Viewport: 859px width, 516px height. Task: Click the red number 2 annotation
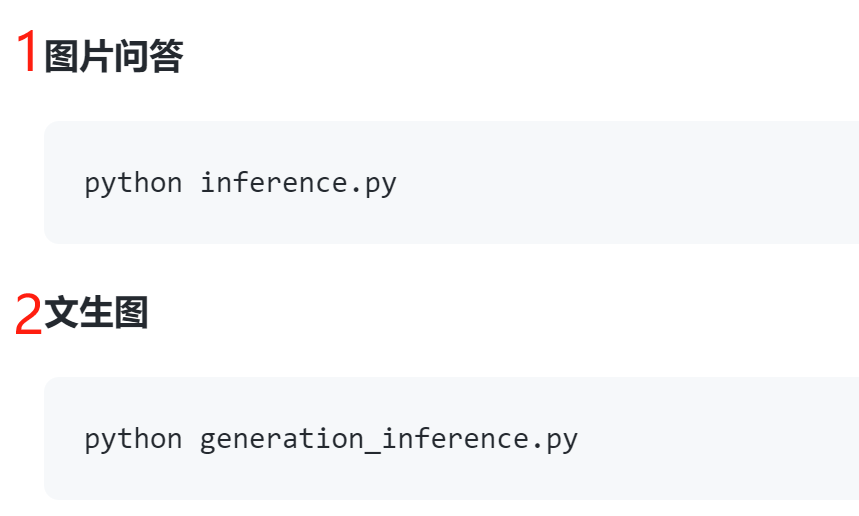pos(28,313)
